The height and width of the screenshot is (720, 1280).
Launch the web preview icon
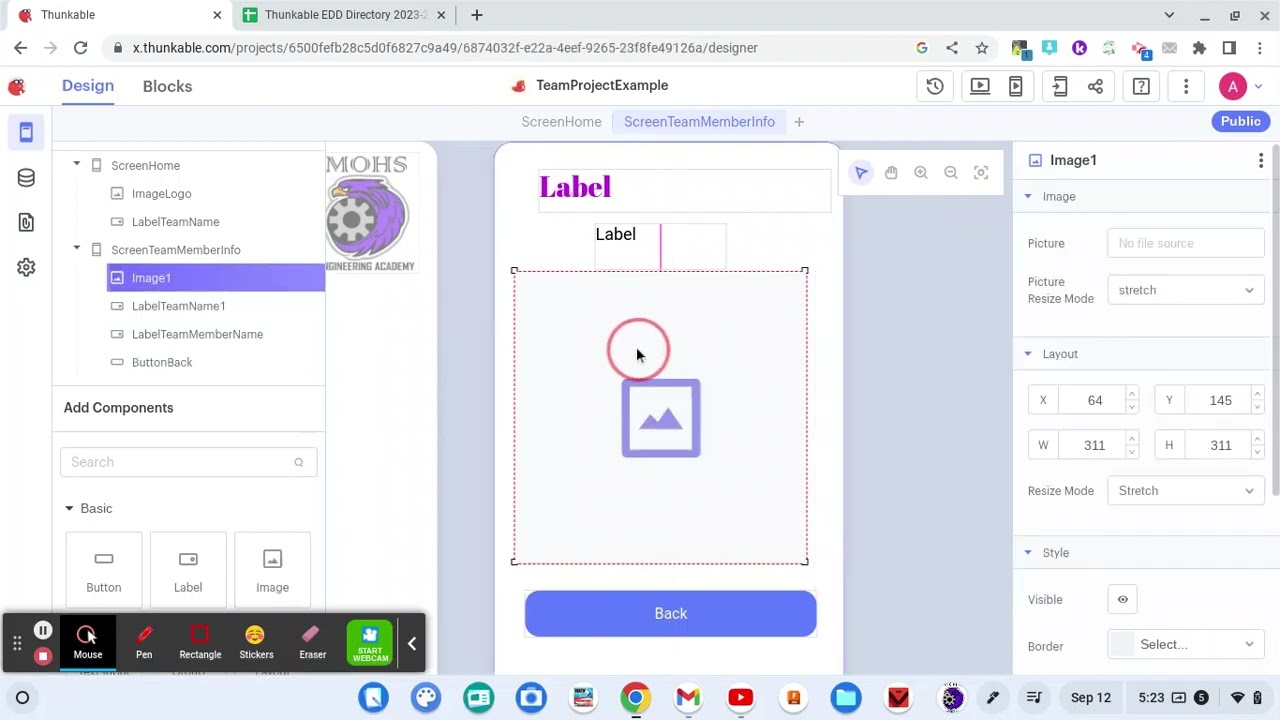point(980,86)
